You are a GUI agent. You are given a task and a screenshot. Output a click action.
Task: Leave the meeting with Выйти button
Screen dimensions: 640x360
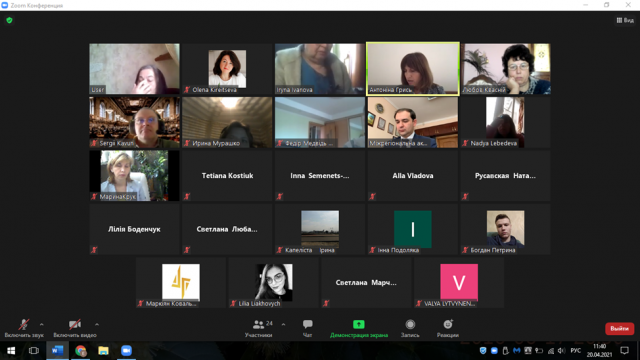[x=619, y=329]
